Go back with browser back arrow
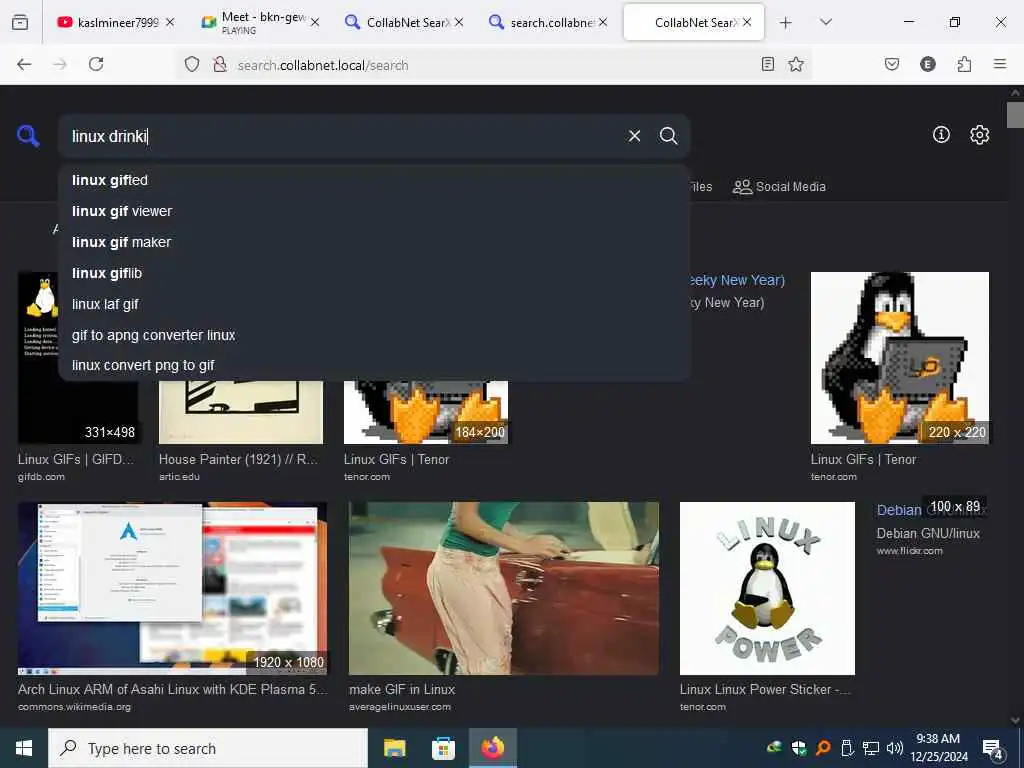Screen dimensions: 1024x768 (24, 64)
